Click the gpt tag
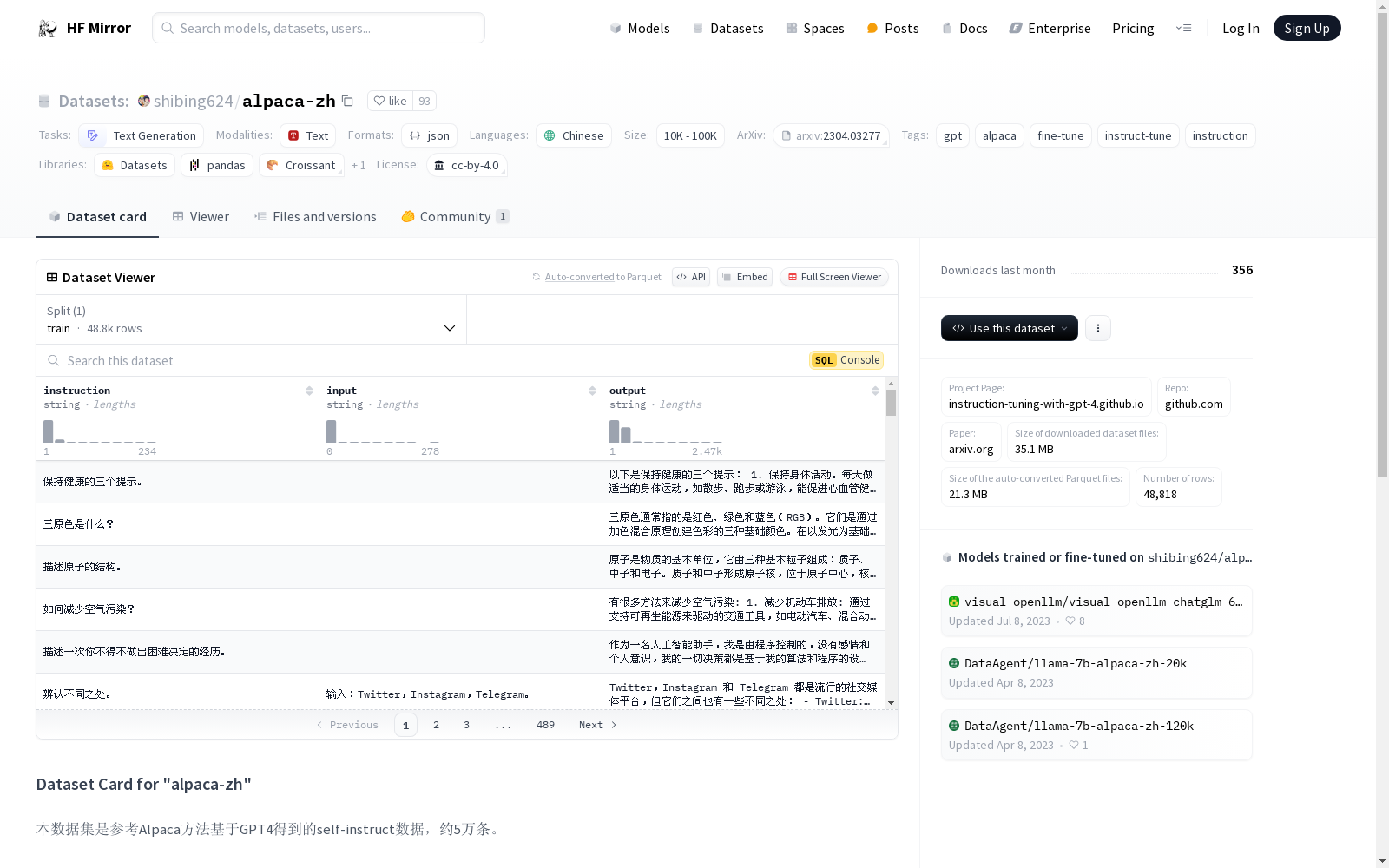The image size is (1389, 868). click(952, 135)
